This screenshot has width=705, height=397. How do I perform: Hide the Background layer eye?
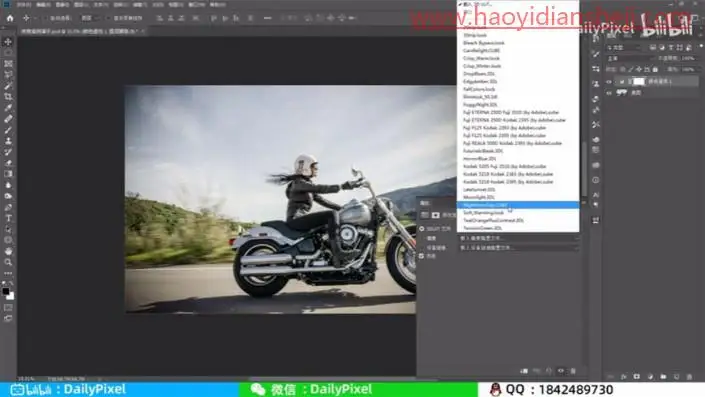point(609,93)
